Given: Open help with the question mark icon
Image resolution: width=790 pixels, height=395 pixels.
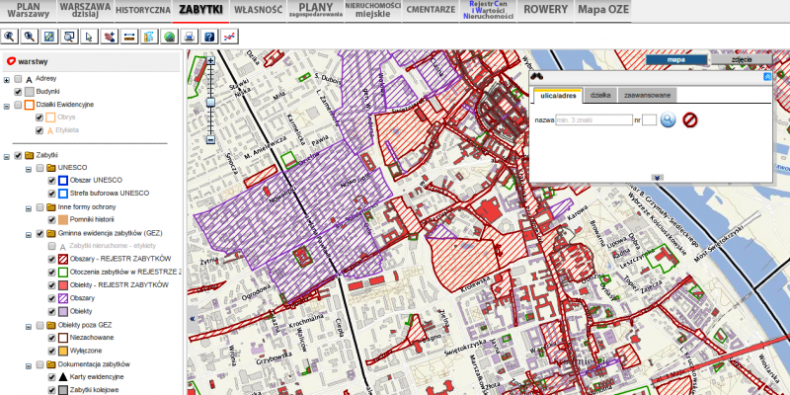Looking at the screenshot, I should (210, 36).
